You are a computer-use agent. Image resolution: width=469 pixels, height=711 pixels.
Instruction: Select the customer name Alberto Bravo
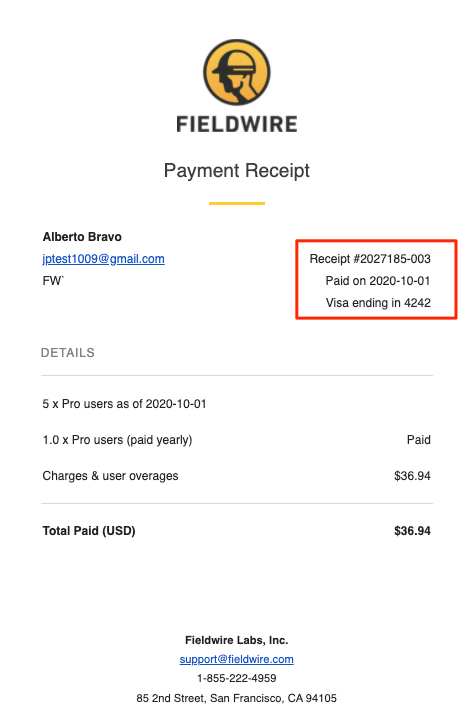(82, 237)
